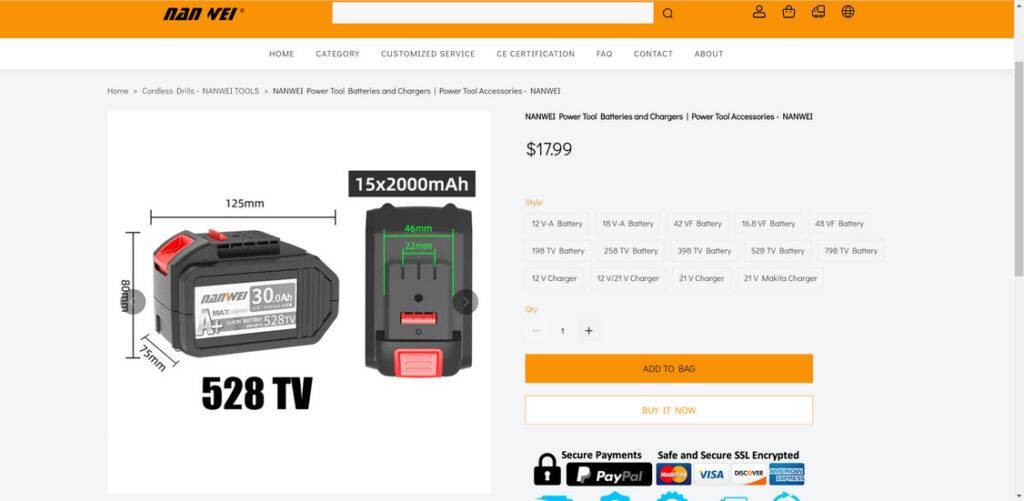Click the BUY IT NOW button
The width and height of the screenshot is (1024, 501).
[669, 410]
